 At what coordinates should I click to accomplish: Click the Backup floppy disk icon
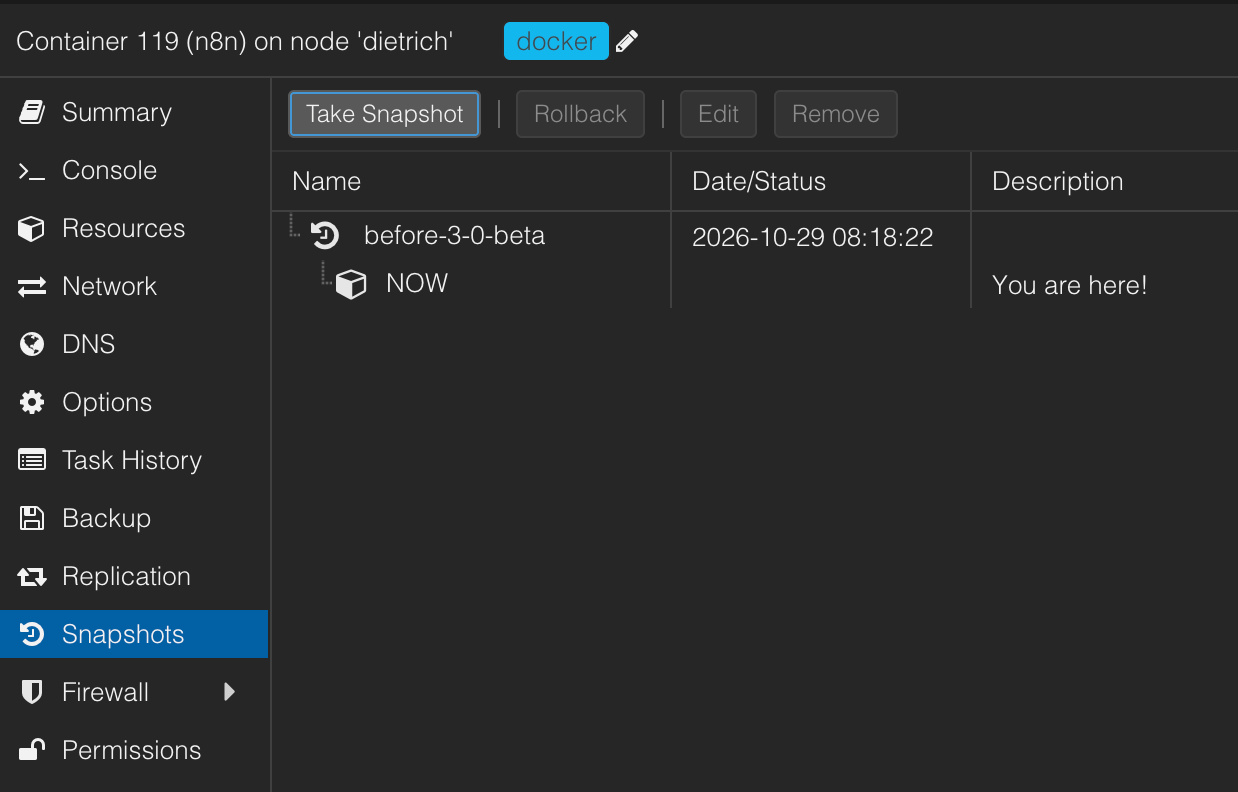(x=32, y=518)
